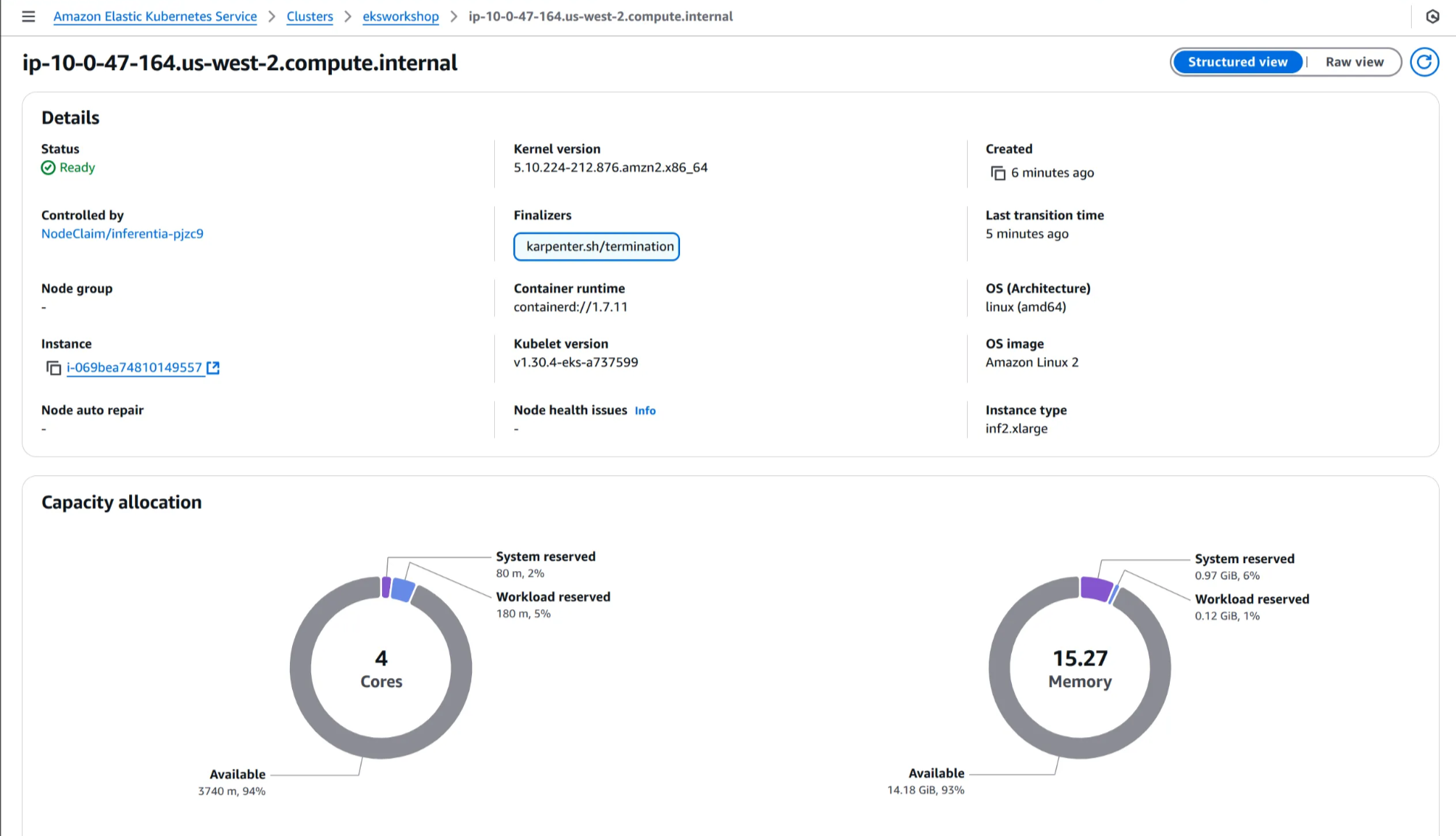The image size is (1456, 836).
Task: Select the container runtime containerd://1.7.11 value
Action: 571,307
